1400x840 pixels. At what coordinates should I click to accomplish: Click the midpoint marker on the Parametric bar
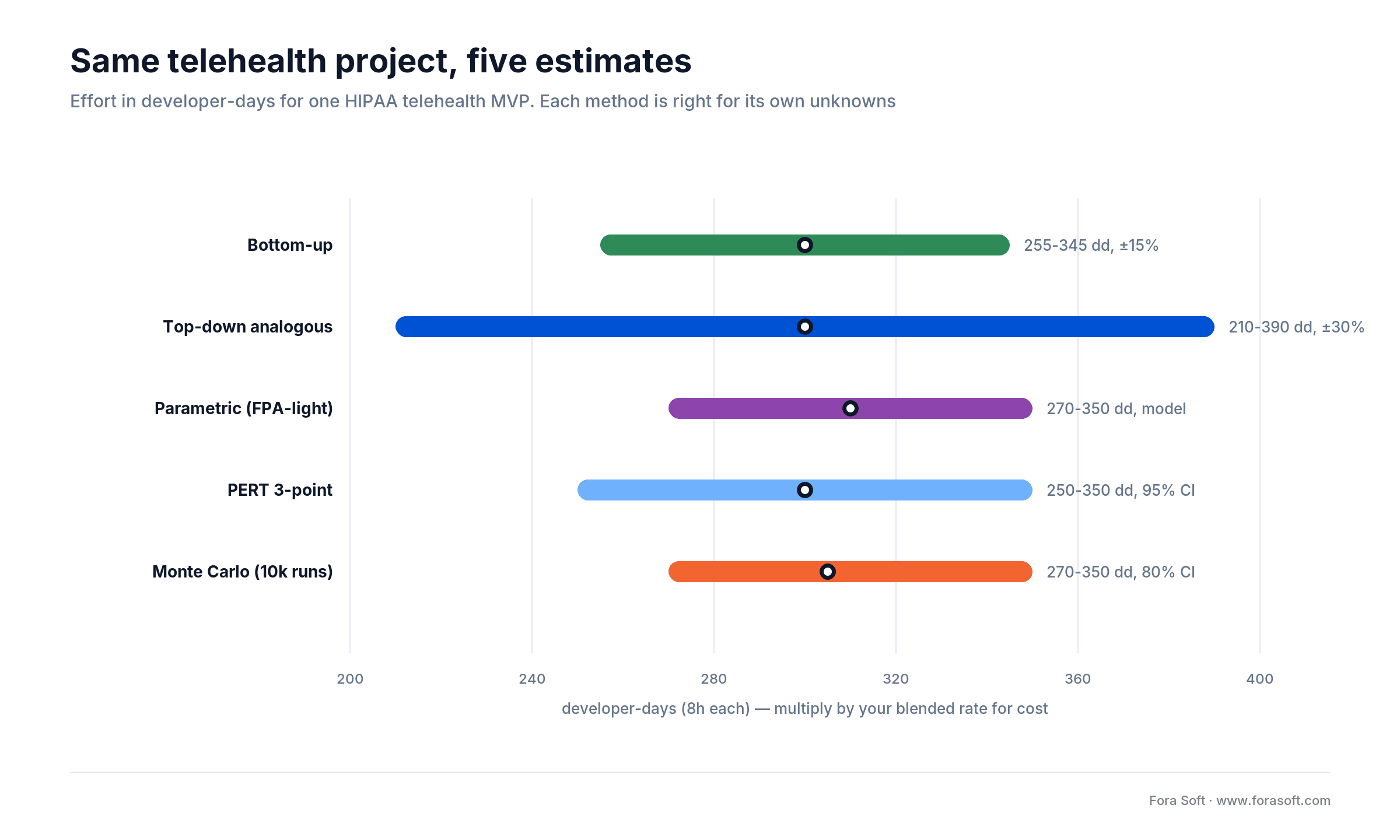850,408
